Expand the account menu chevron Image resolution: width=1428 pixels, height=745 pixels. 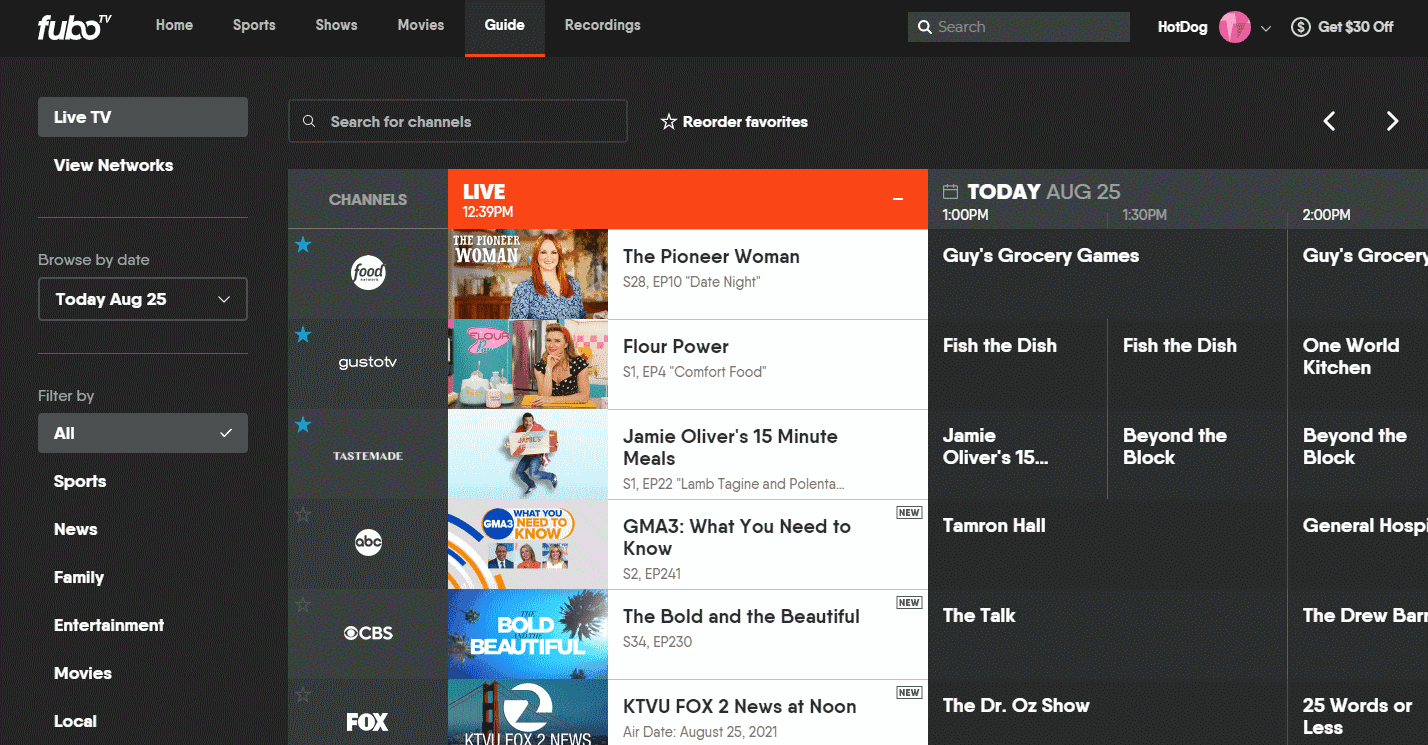coord(1266,28)
